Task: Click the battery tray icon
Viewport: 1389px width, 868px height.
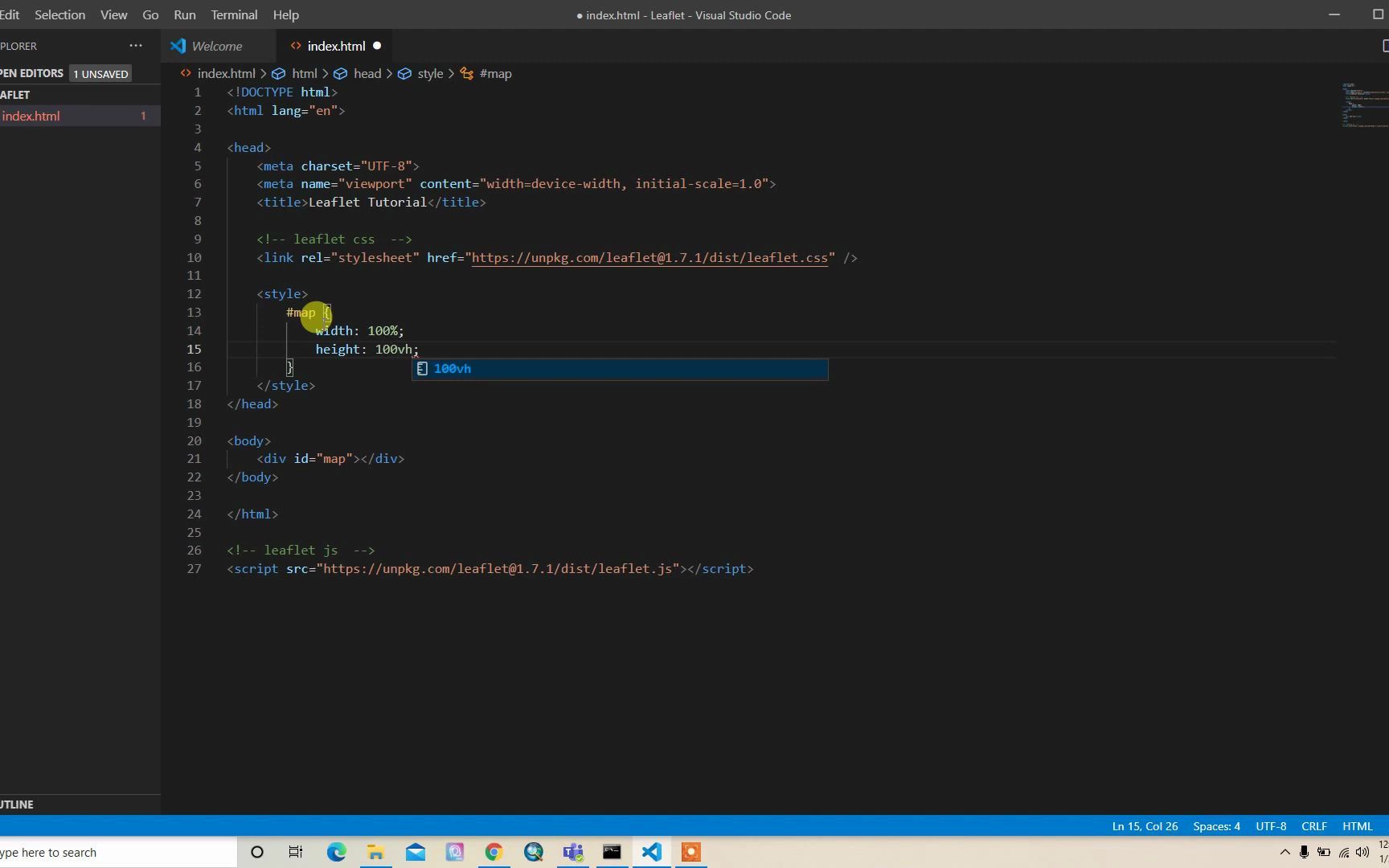Action: pos(1323,853)
